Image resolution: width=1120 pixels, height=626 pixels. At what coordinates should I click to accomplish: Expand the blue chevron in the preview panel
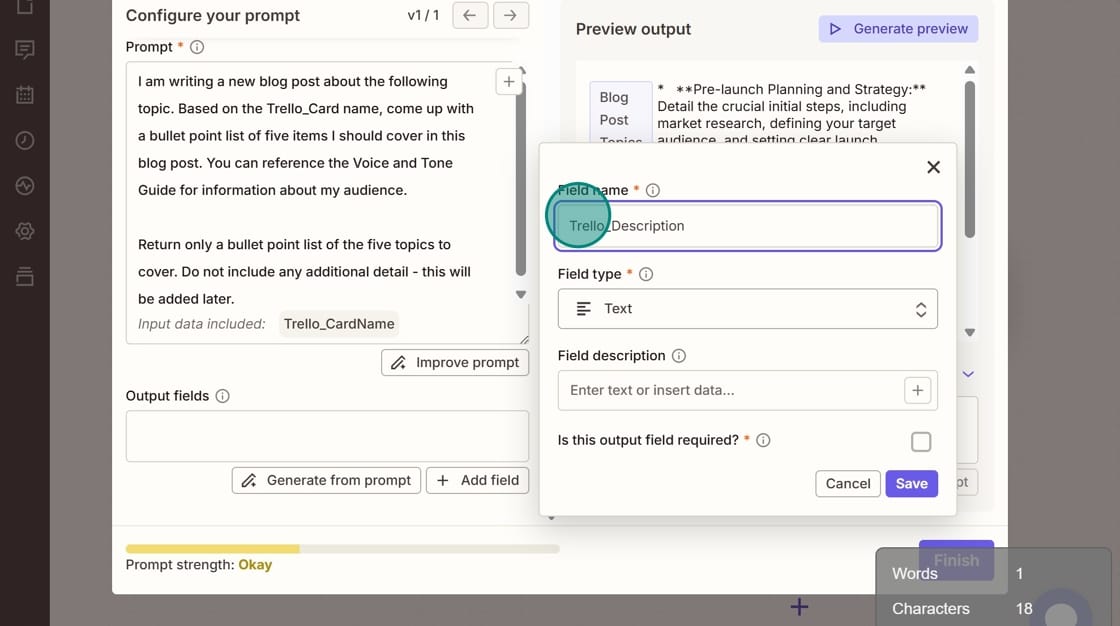click(967, 374)
